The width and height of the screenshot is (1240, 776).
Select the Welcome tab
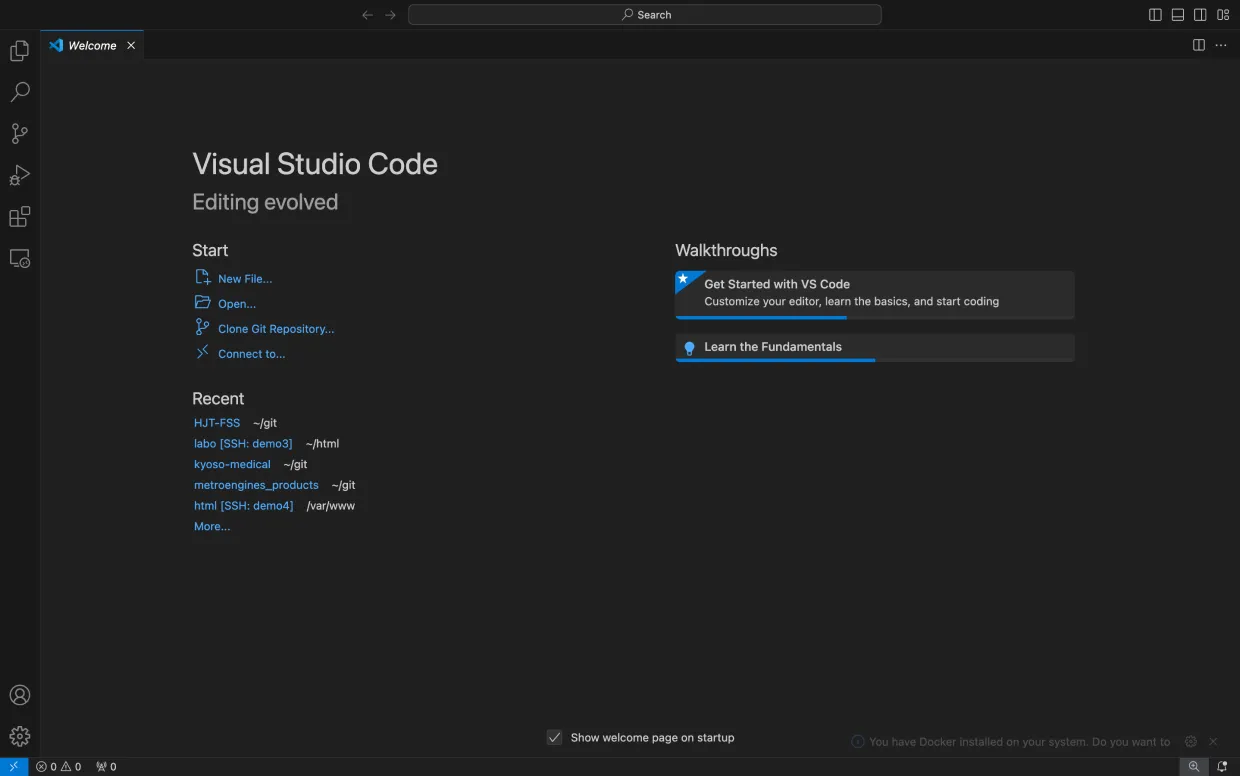[92, 45]
